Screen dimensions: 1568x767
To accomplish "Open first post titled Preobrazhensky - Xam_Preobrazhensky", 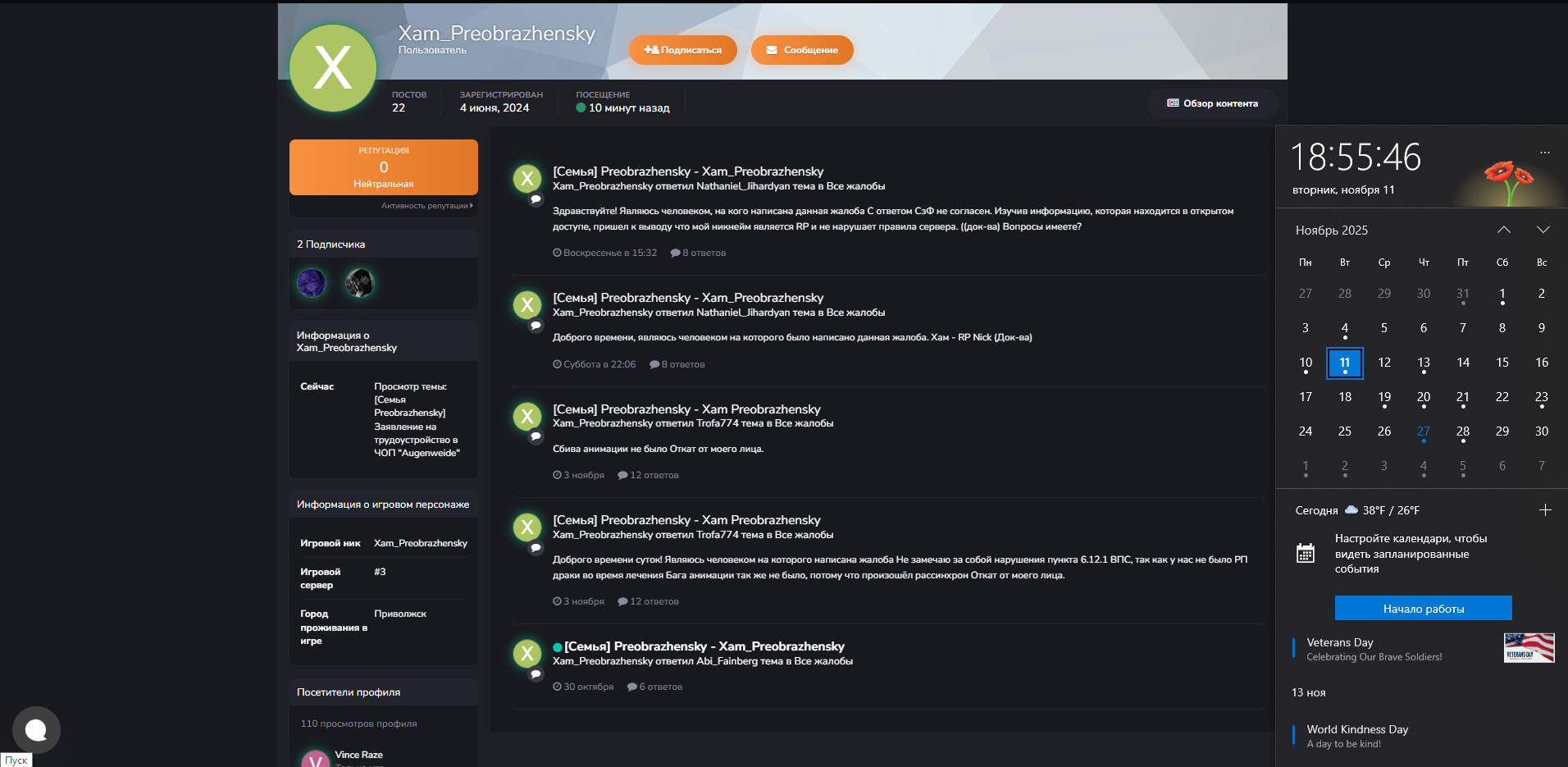I will (688, 171).
